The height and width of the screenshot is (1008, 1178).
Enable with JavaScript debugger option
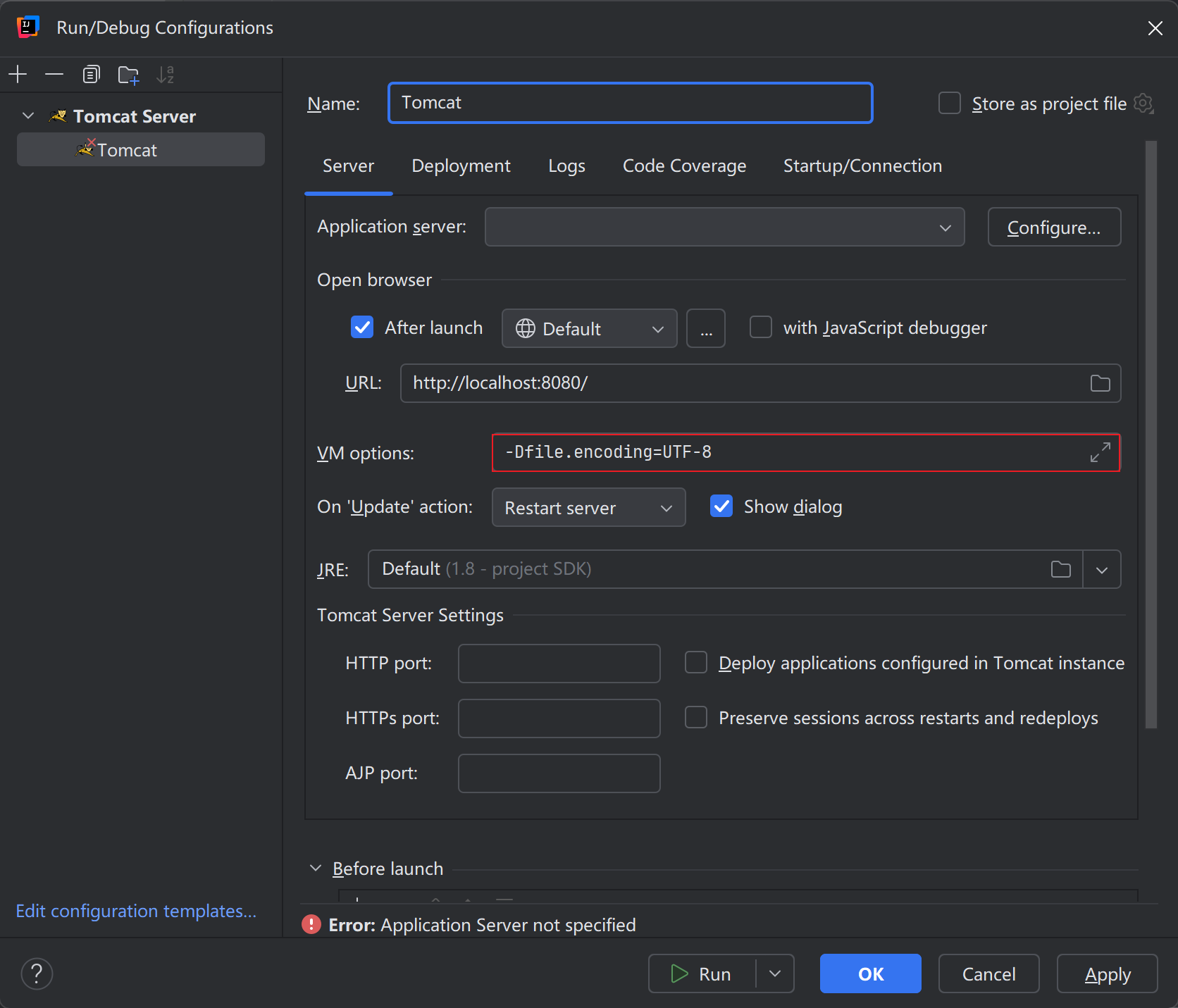[x=761, y=327]
